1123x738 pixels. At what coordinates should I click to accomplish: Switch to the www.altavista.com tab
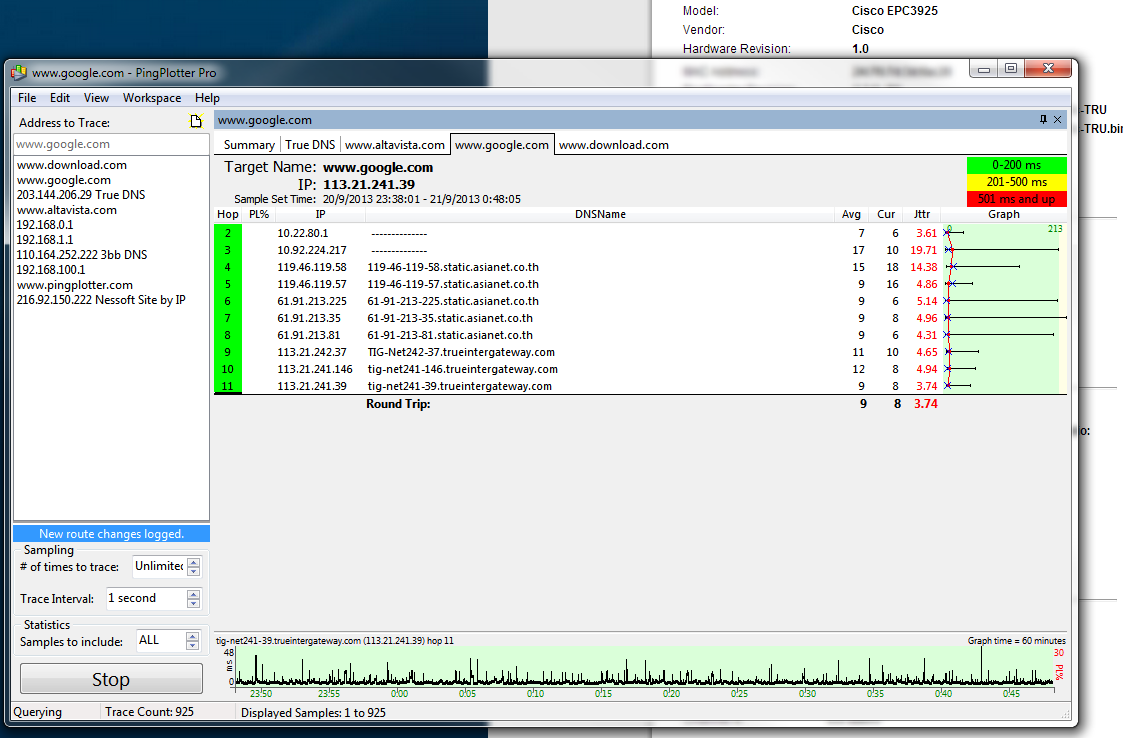click(x=395, y=145)
